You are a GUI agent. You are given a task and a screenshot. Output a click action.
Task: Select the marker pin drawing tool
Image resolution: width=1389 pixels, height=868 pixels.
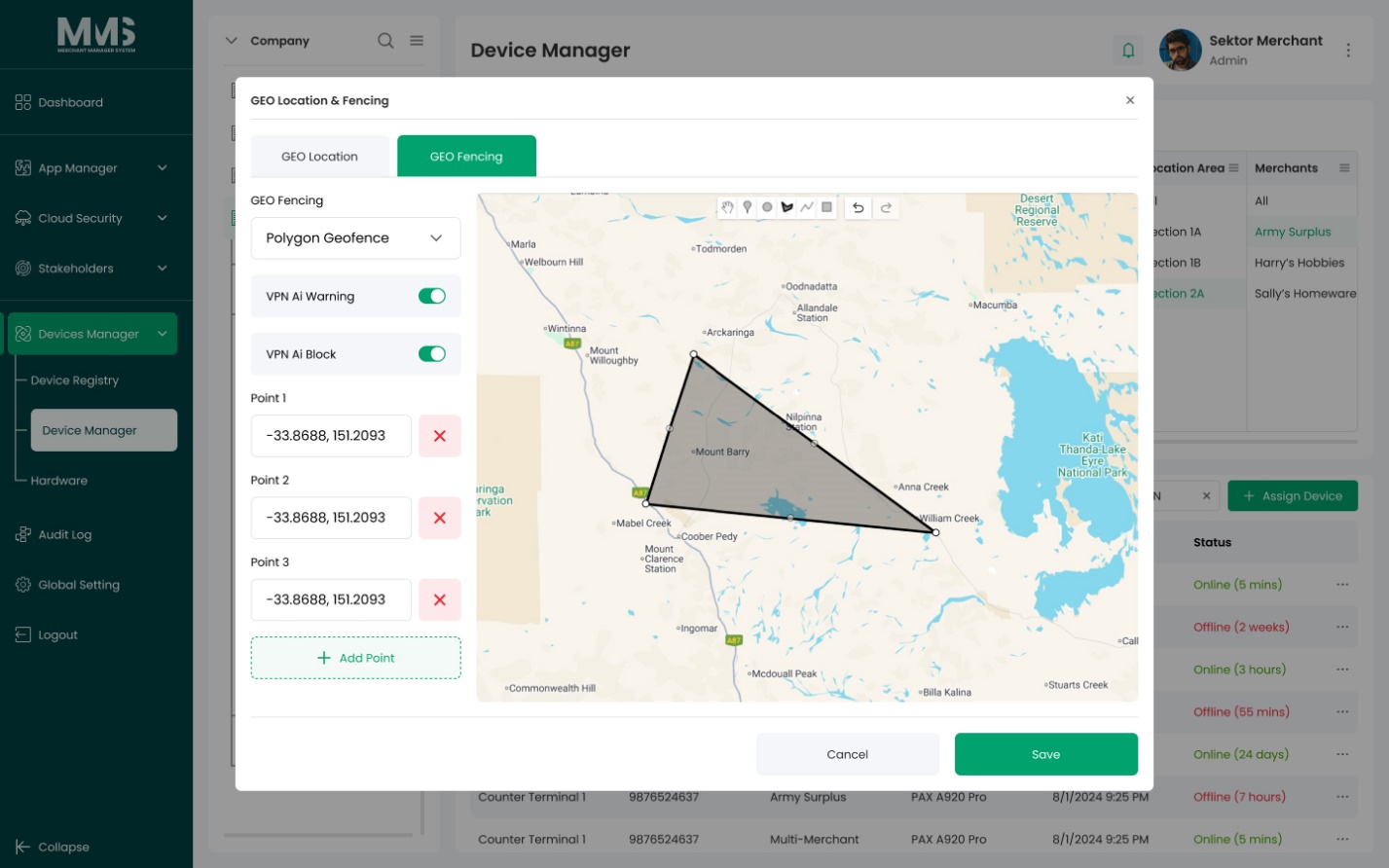(748, 207)
